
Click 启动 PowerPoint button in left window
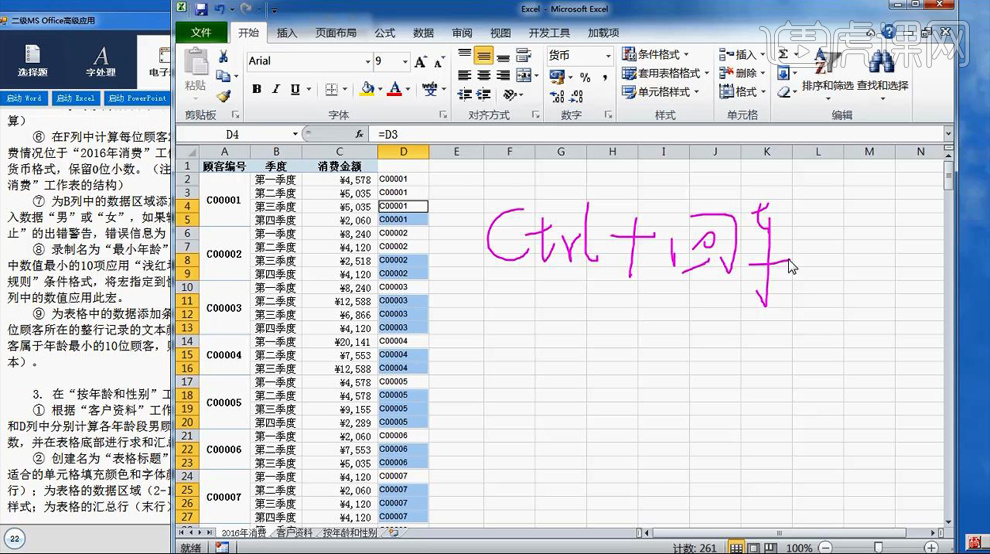click(136, 98)
